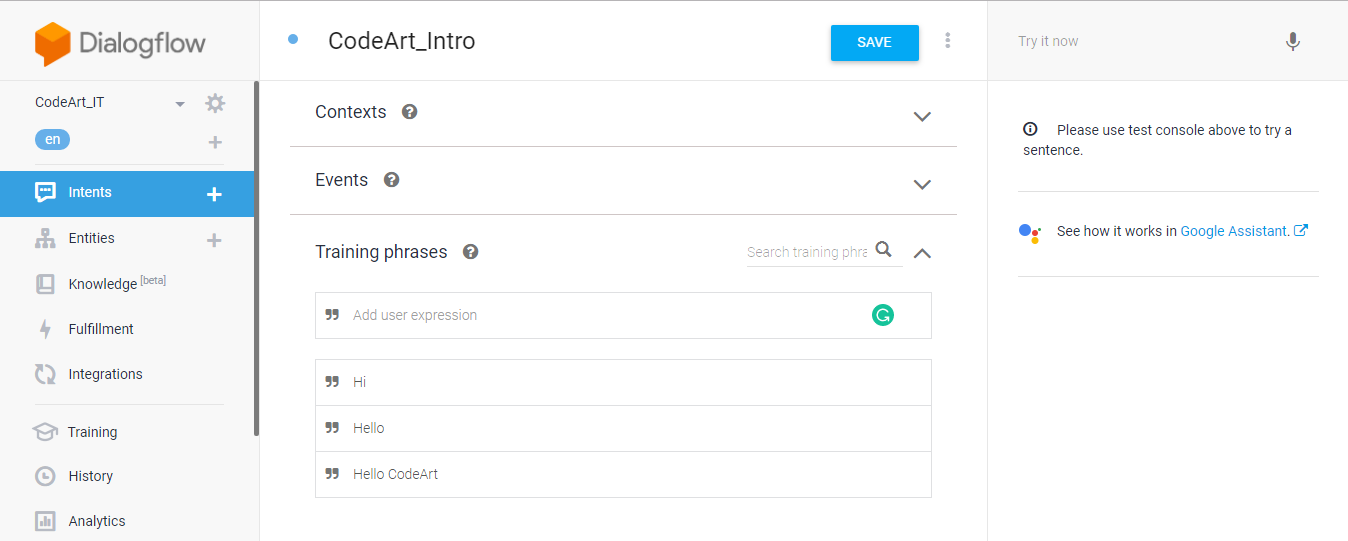Collapse the Training phrases section
This screenshot has height=541, width=1348.
(922, 253)
